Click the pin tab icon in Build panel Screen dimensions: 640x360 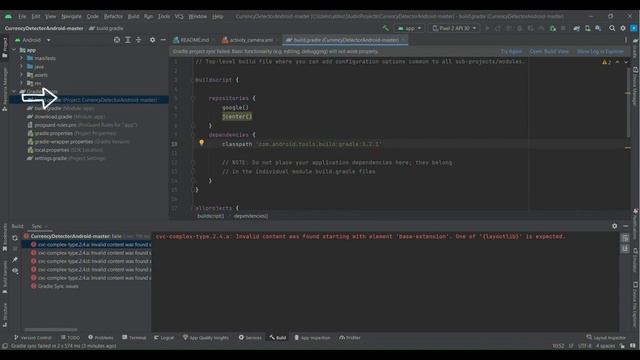[x=15, y=260]
